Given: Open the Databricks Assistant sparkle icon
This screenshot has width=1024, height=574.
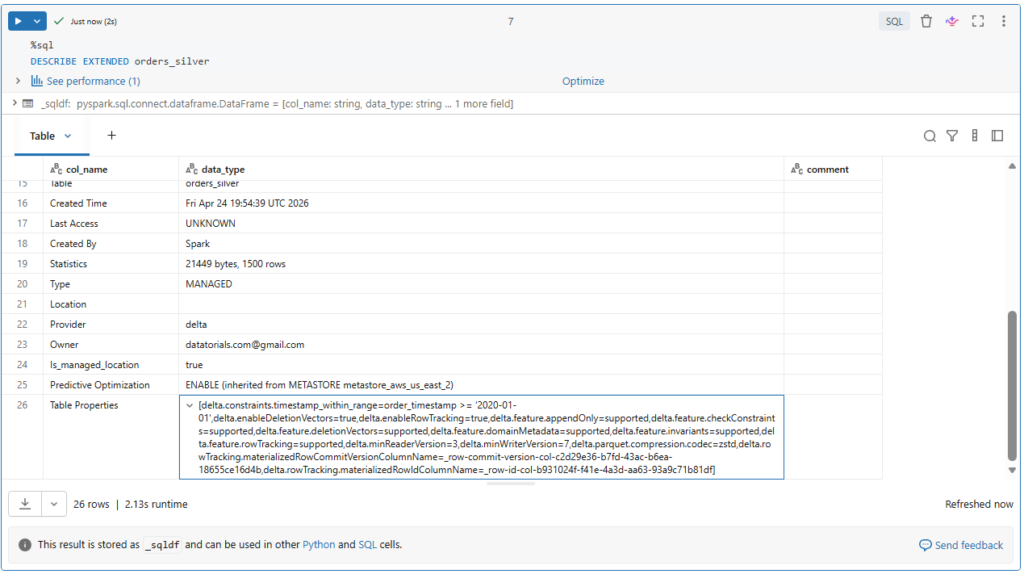Looking at the screenshot, I should click(x=952, y=21).
